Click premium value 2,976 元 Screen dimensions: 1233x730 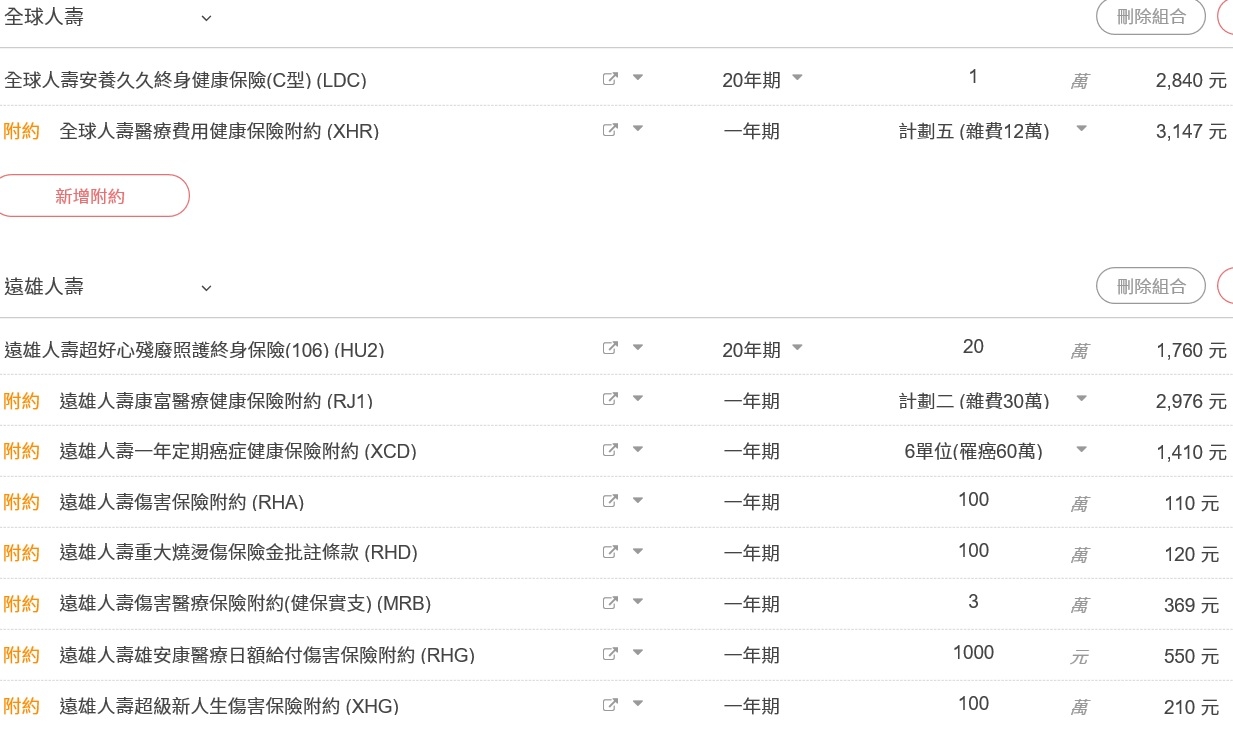pyautogui.click(x=1191, y=401)
